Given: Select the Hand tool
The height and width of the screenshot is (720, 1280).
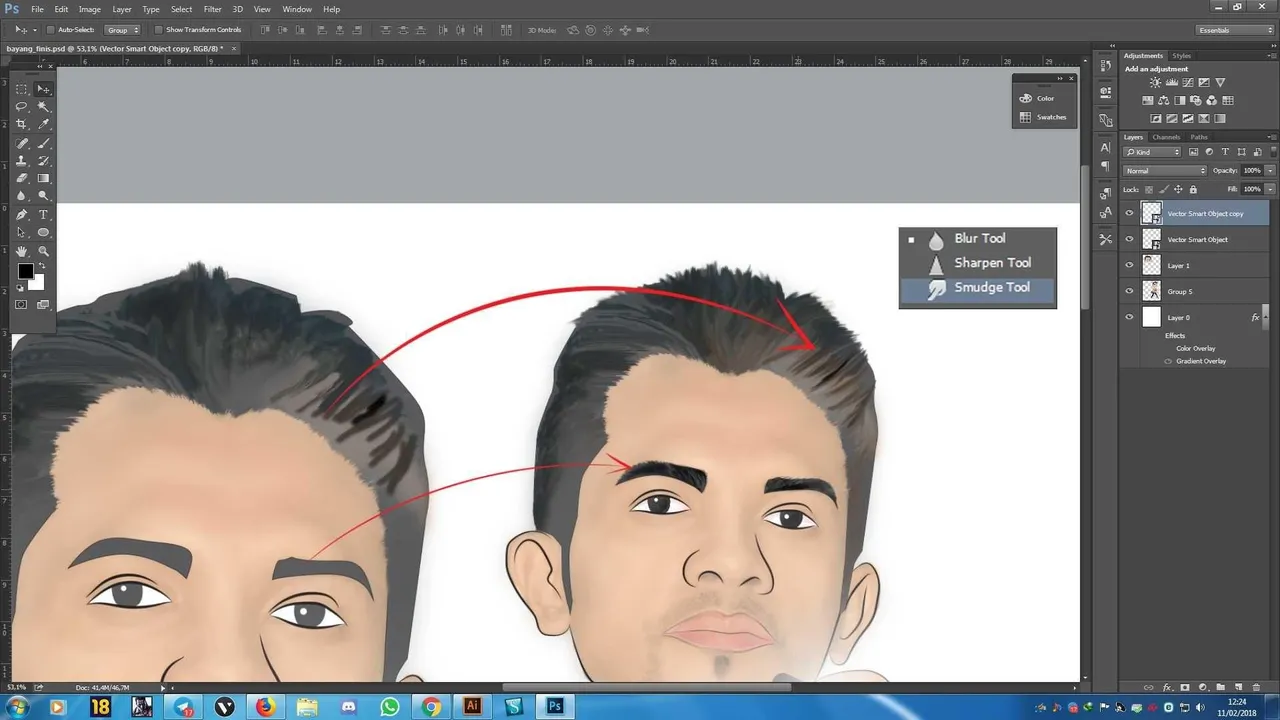Looking at the screenshot, I should (x=22, y=251).
